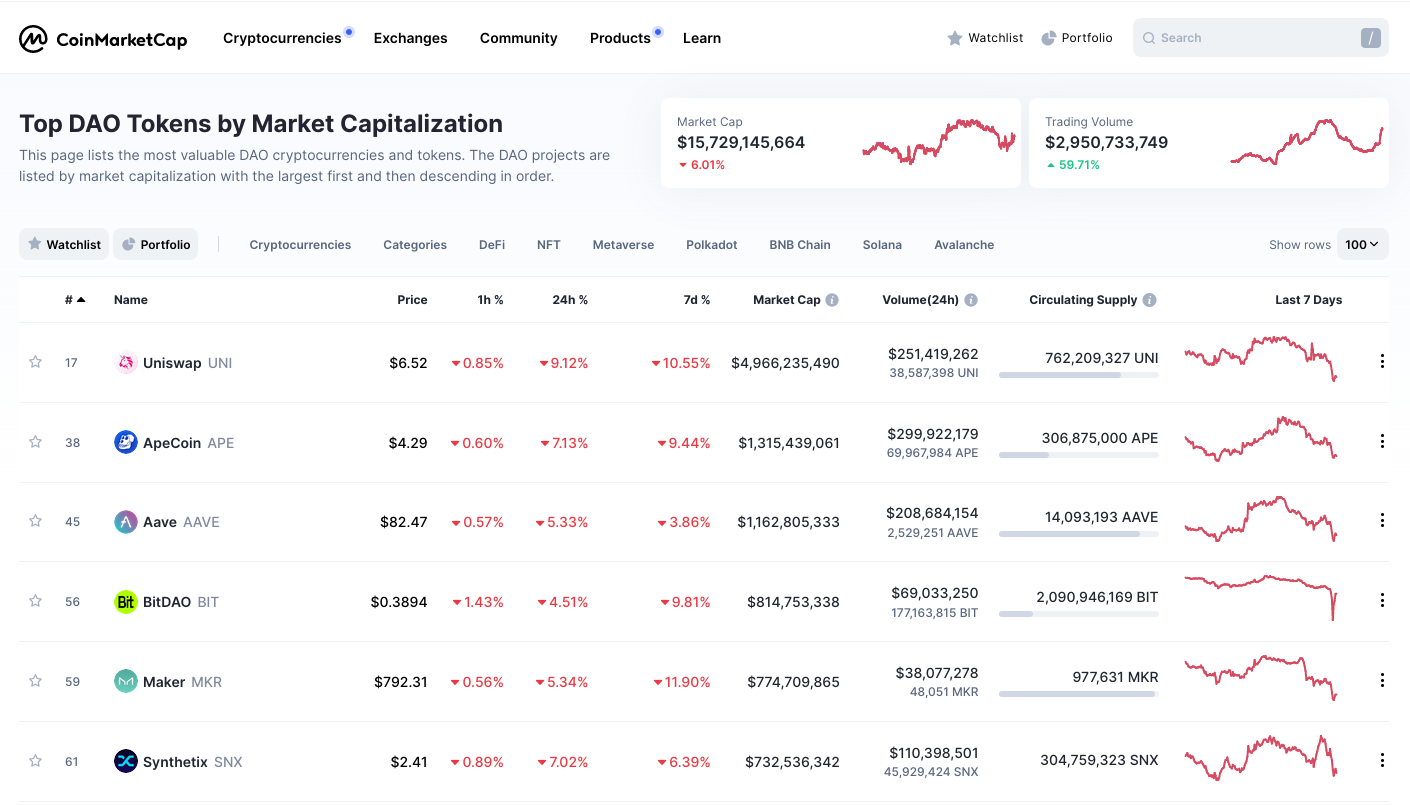Screen dimensions: 1410x805
Task: Expand the Exchanges header menu
Action: (x=410, y=38)
